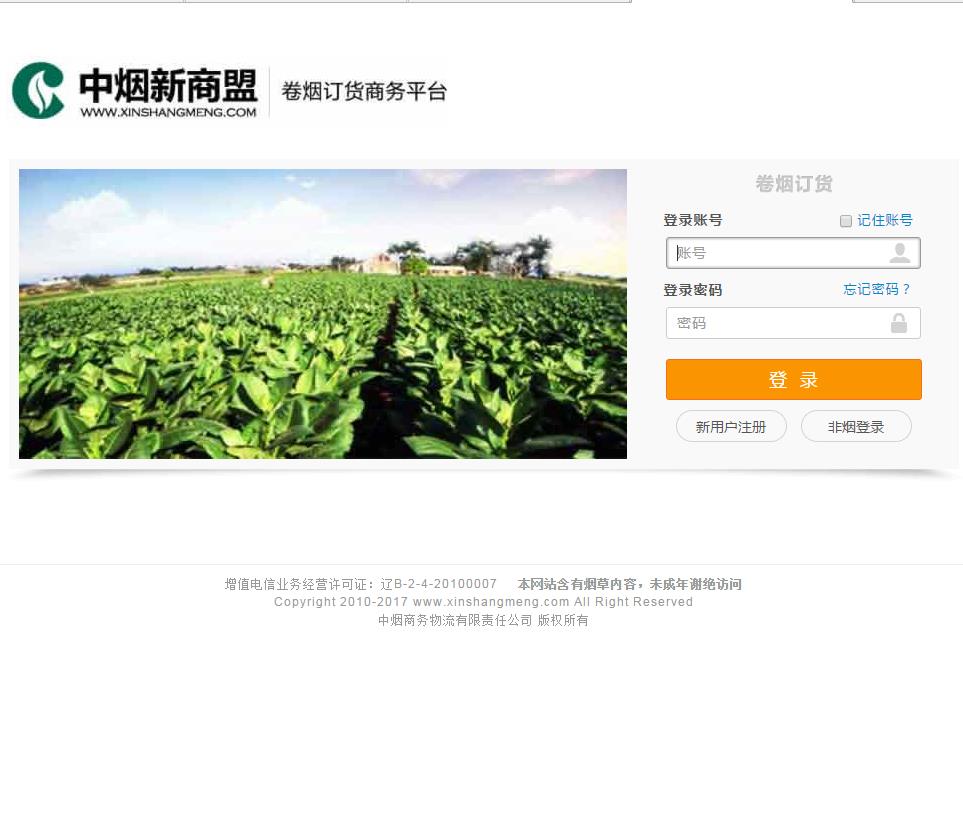Click the padlock icon in password field
The image size is (963, 832).
point(899,323)
